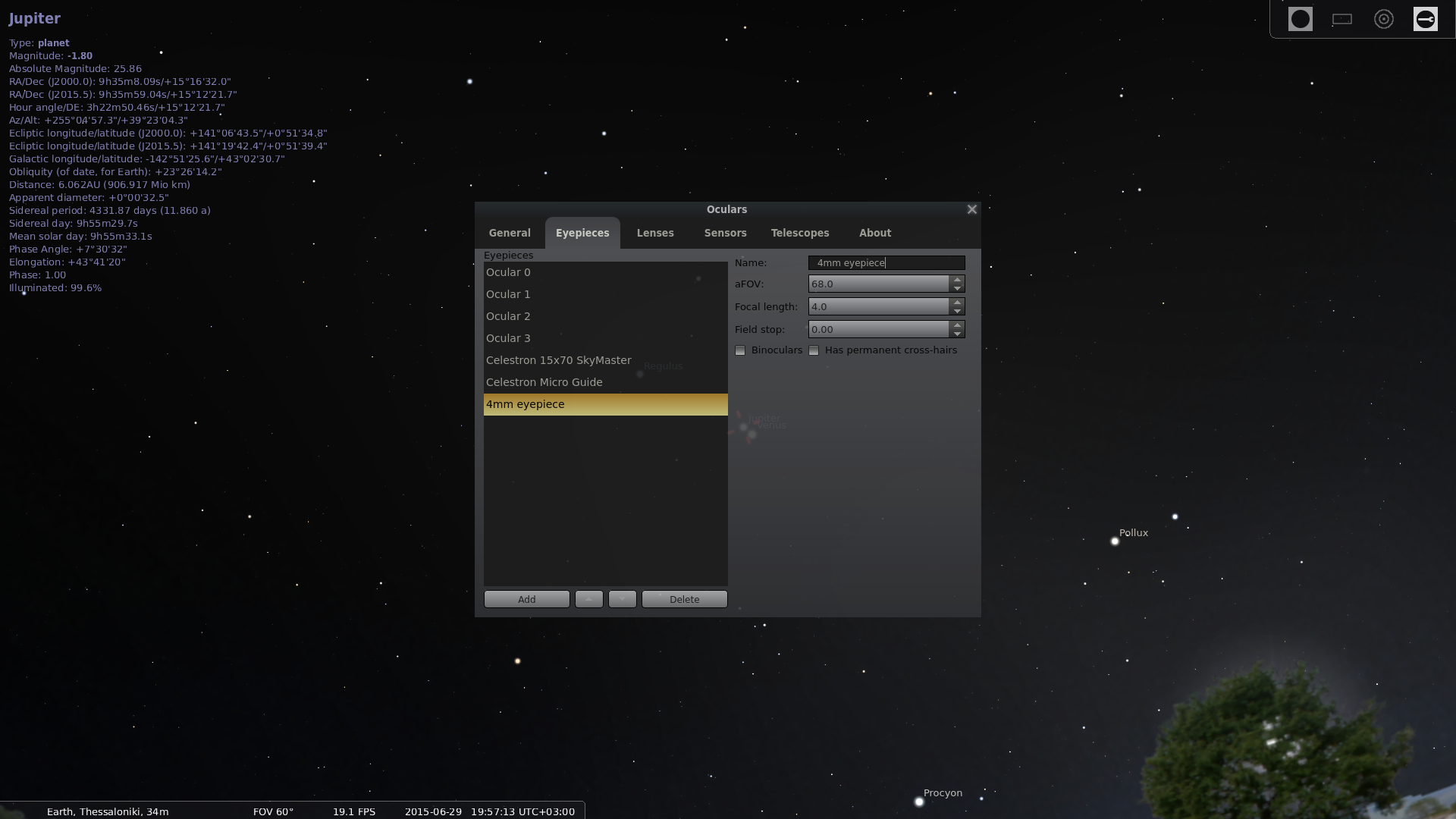Click the 19.1 FPS readout
Image resolution: width=1456 pixels, height=819 pixels.
pos(354,811)
